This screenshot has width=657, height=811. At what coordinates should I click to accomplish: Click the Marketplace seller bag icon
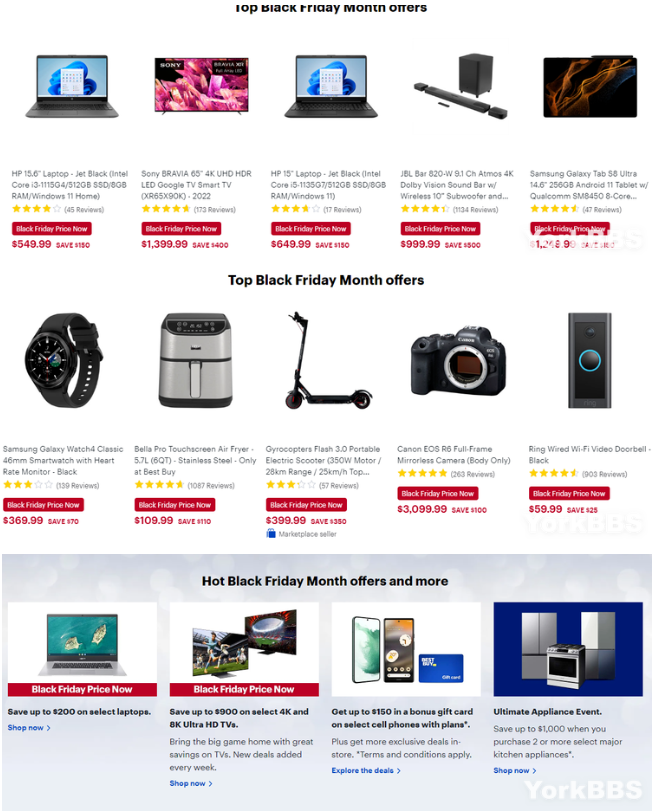click(271, 534)
